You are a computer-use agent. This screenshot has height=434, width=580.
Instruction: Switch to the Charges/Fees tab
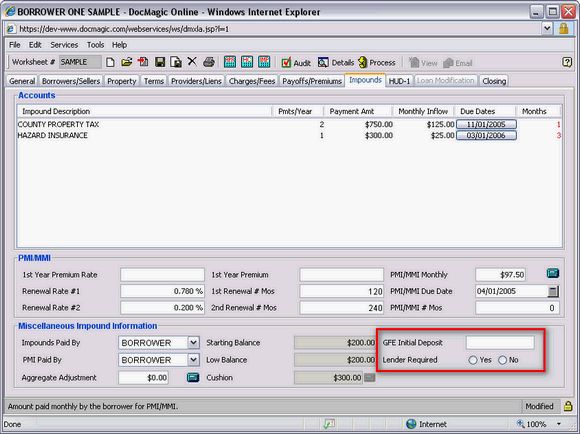(252, 81)
